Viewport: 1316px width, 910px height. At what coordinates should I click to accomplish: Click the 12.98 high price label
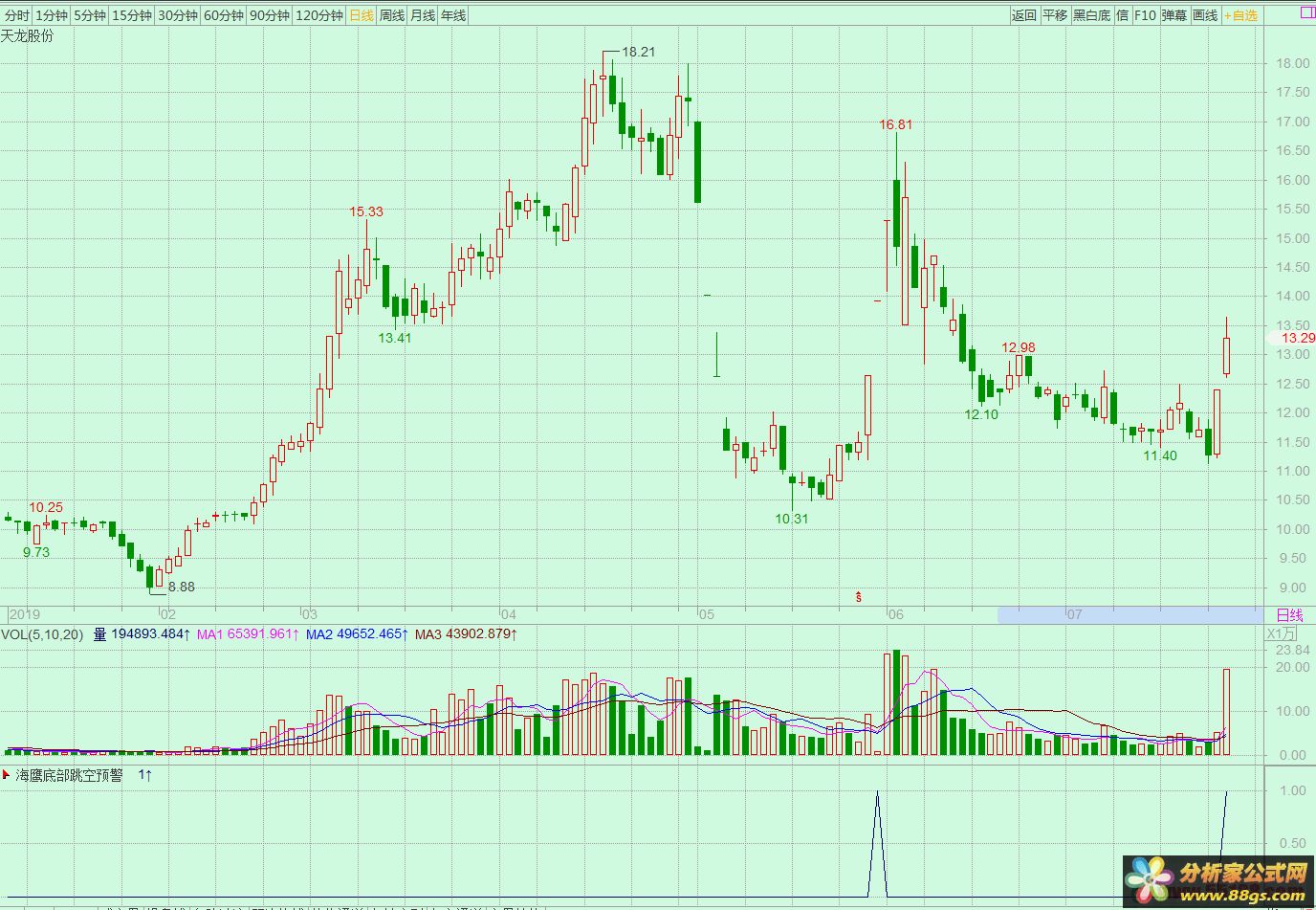coord(1019,347)
